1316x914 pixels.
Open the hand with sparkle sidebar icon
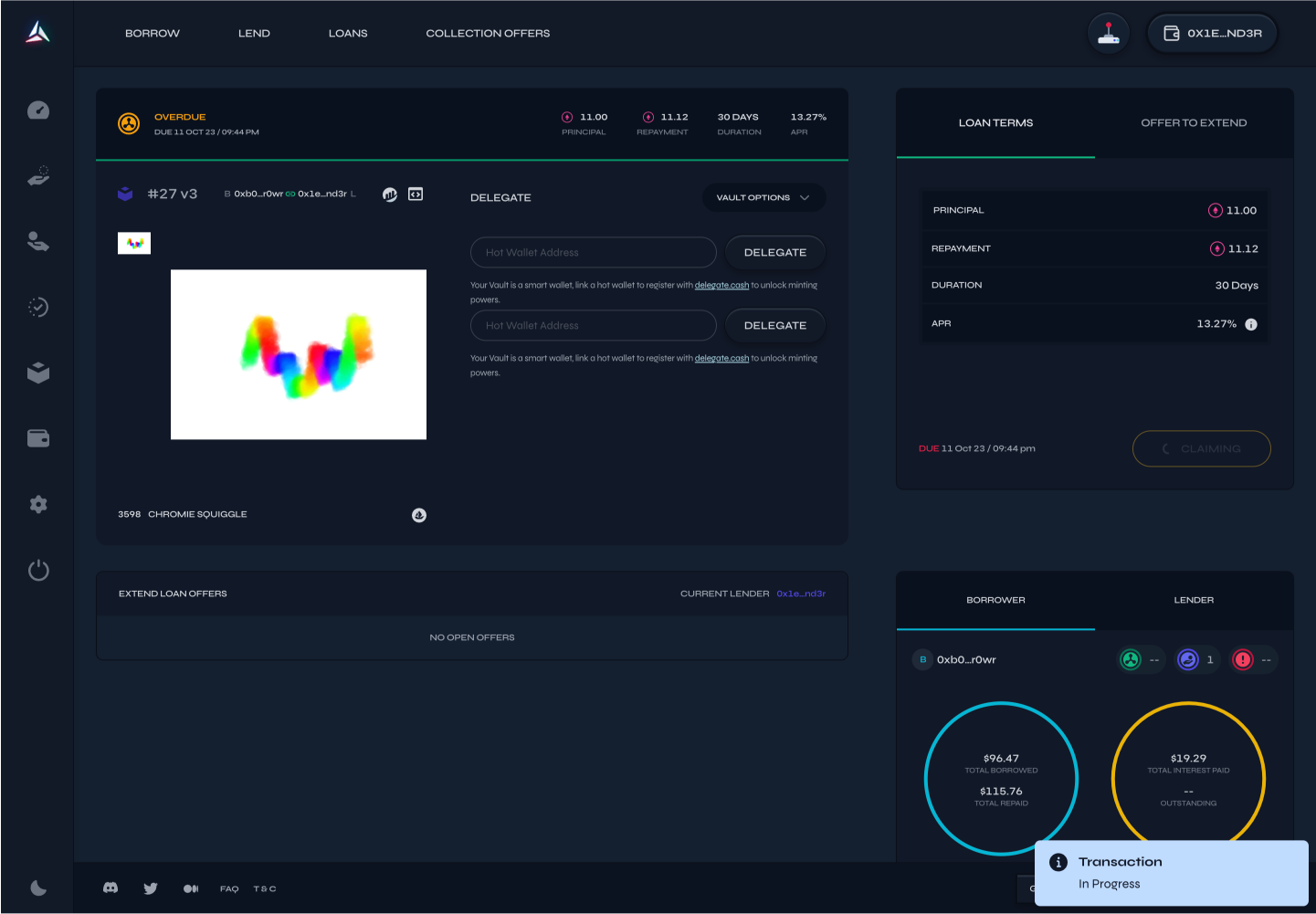click(38, 176)
